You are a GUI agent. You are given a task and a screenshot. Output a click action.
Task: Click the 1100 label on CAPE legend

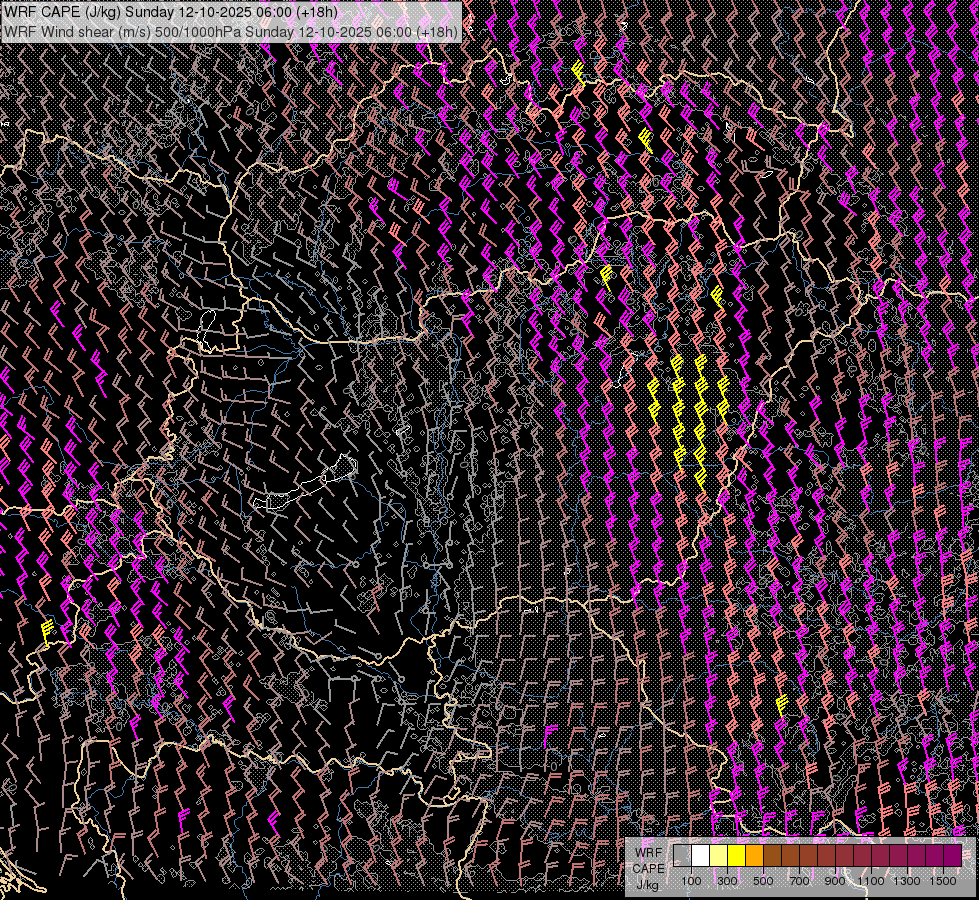pyautogui.click(x=871, y=881)
